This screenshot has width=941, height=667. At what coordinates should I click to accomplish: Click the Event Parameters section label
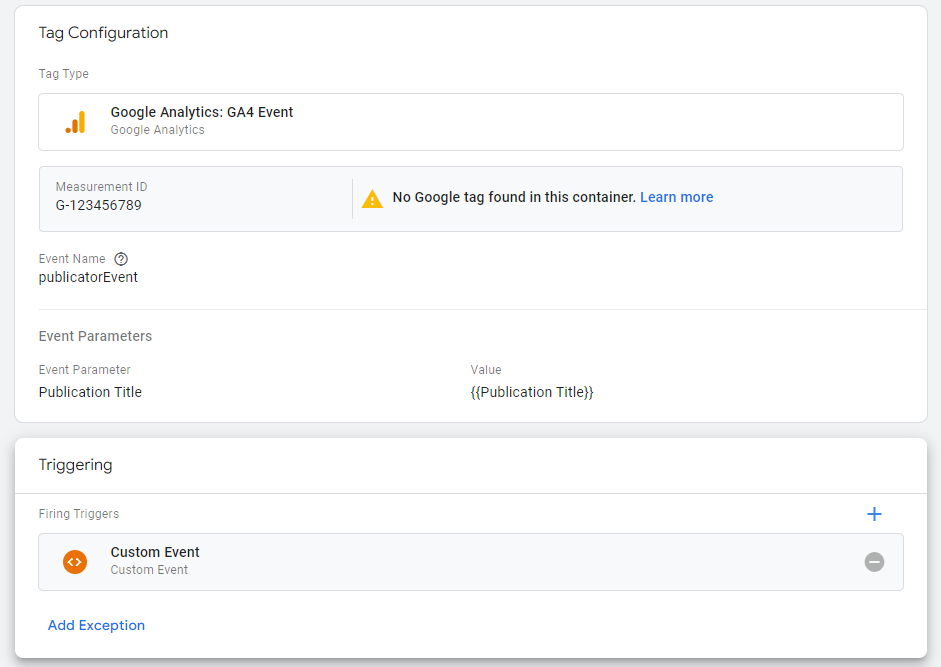[95, 336]
